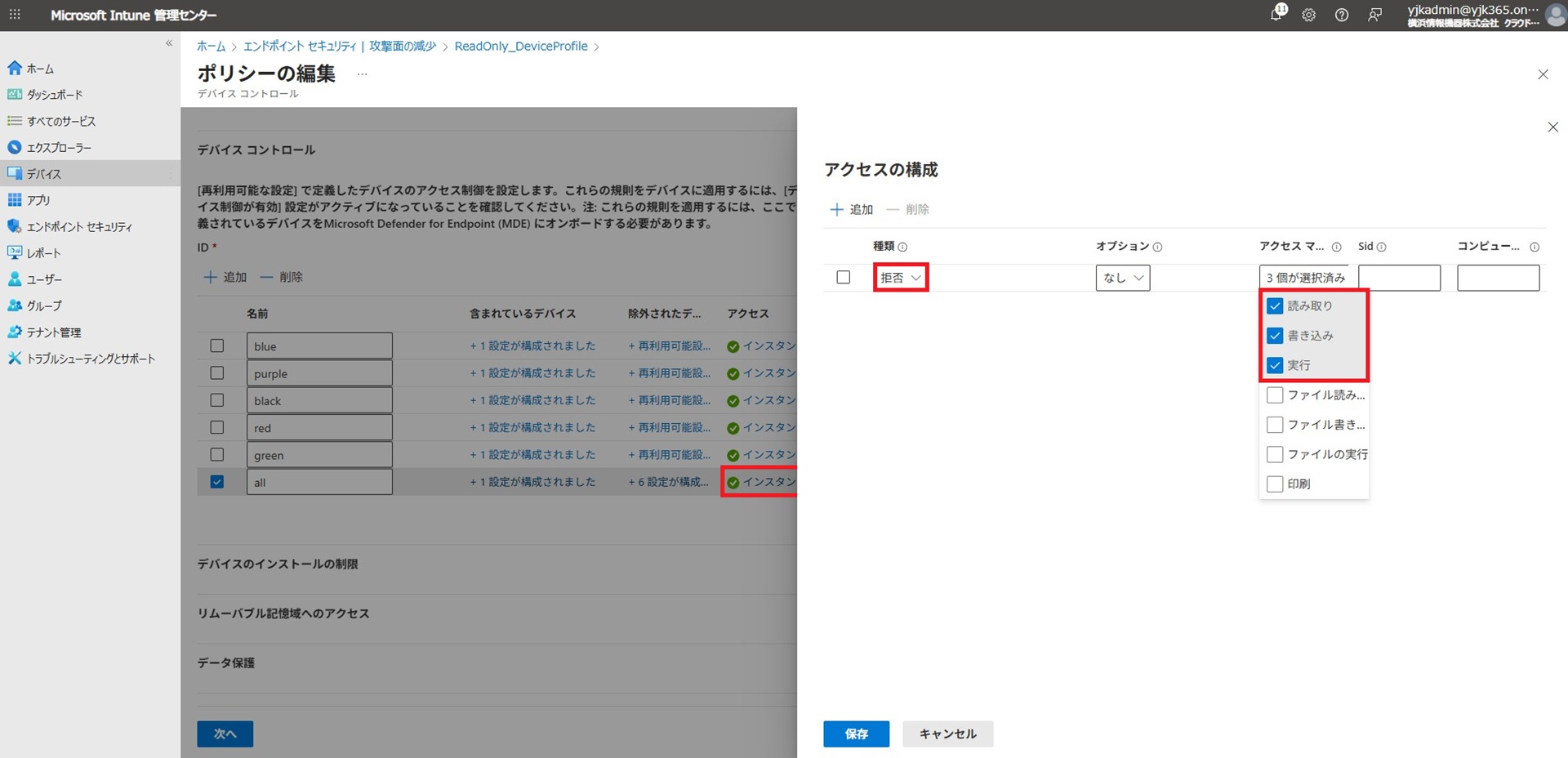The height and width of the screenshot is (758, 1568).
Task: Uncheck 読み取り option
Action: (1275, 306)
